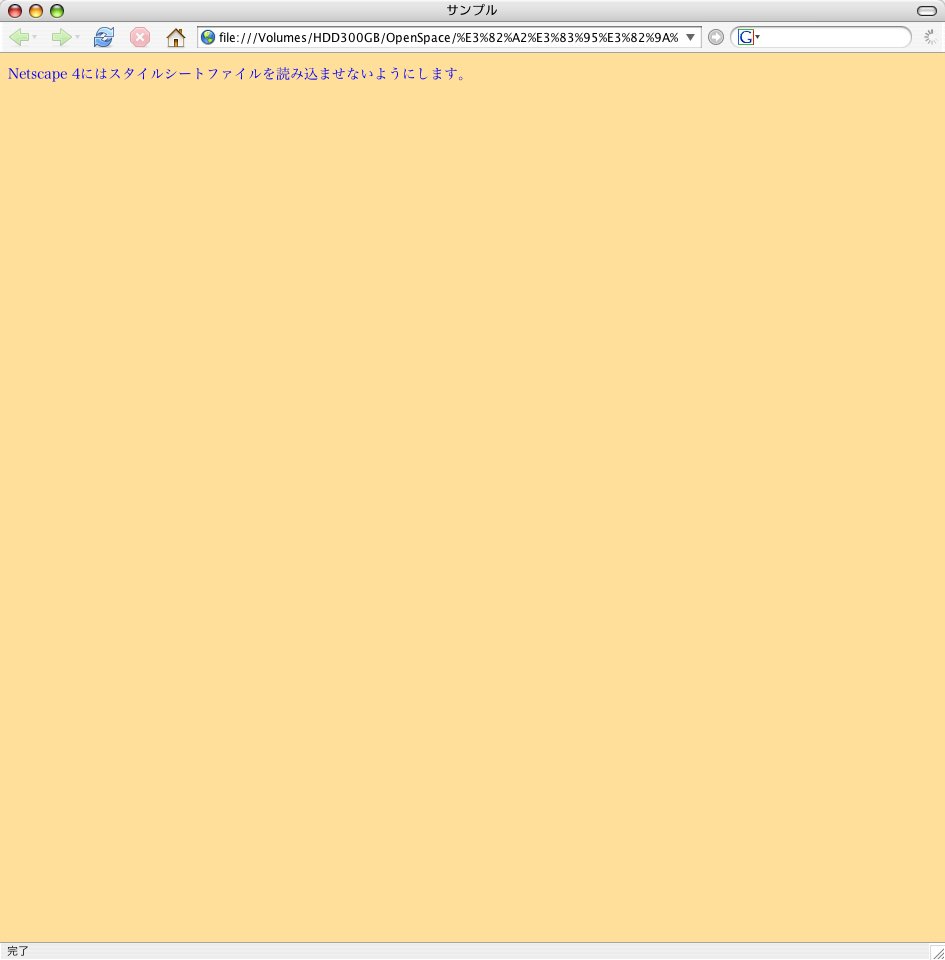Close the window with red button
Screen dimensions: 945x960
15,11
